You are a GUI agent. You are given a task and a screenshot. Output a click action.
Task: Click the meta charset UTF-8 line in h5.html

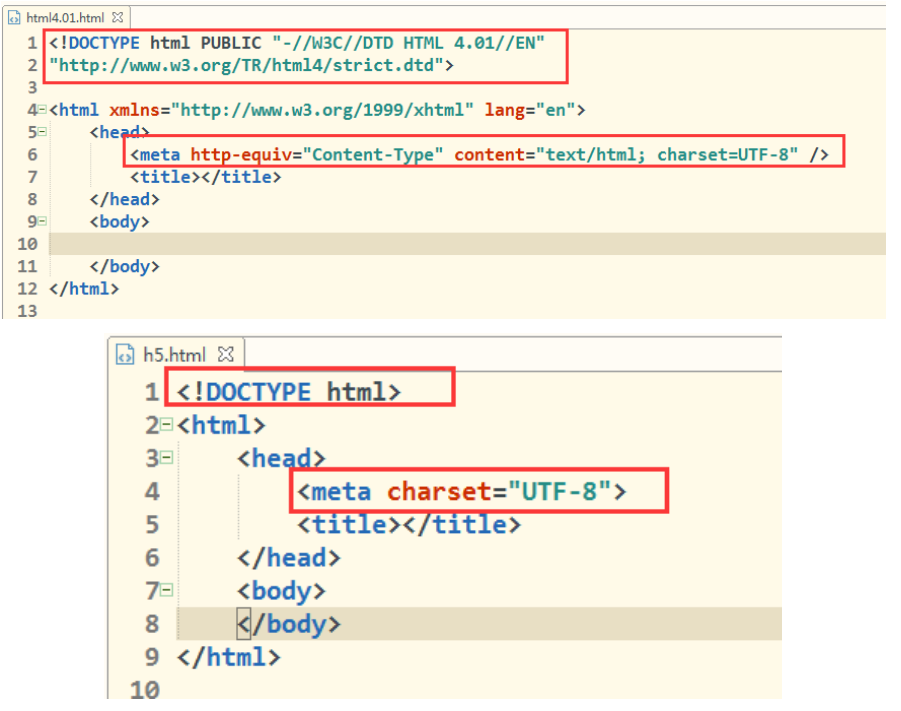[x=461, y=492]
